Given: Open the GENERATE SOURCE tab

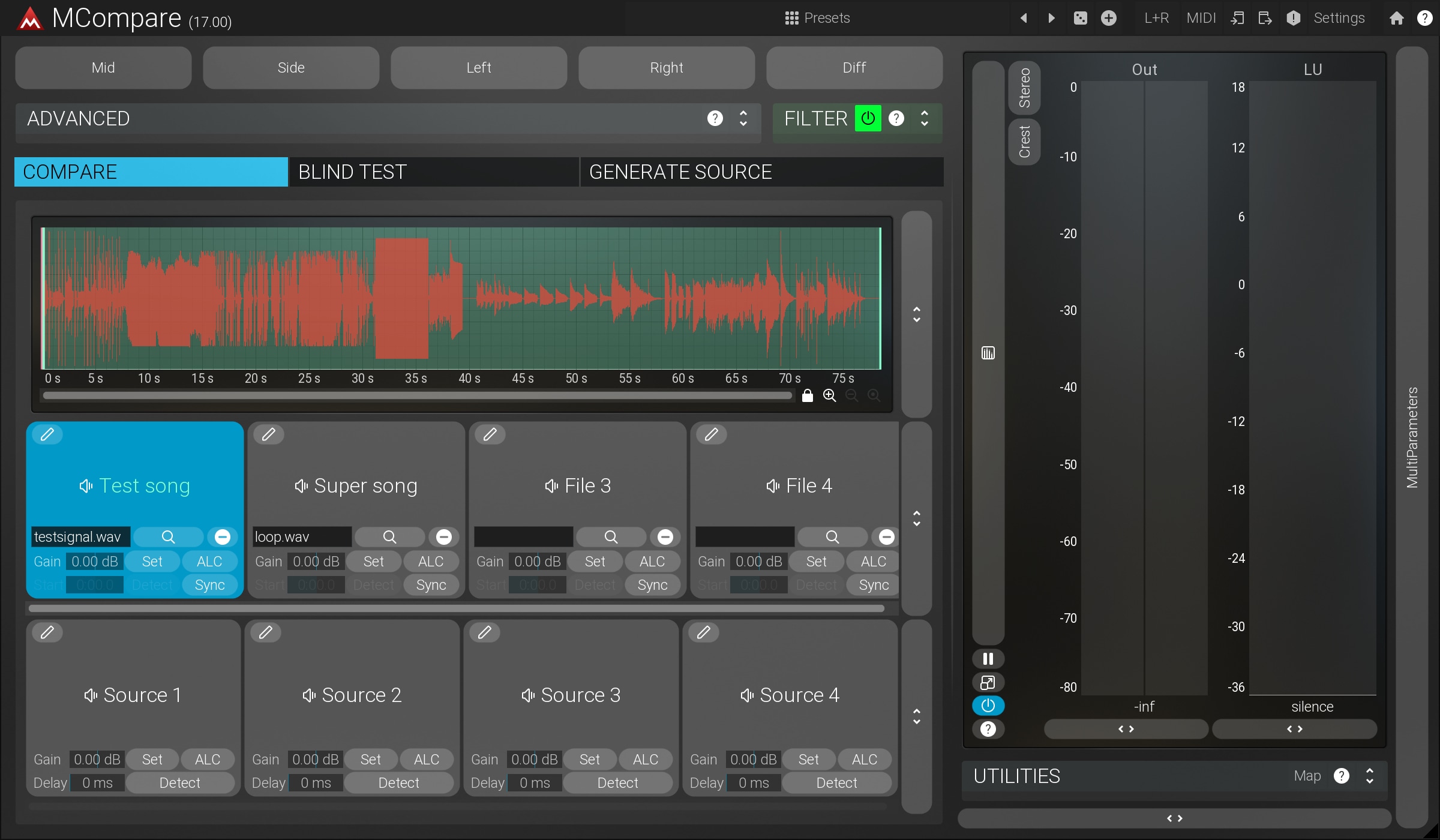Looking at the screenshot, I should click(x=761, y=172).
